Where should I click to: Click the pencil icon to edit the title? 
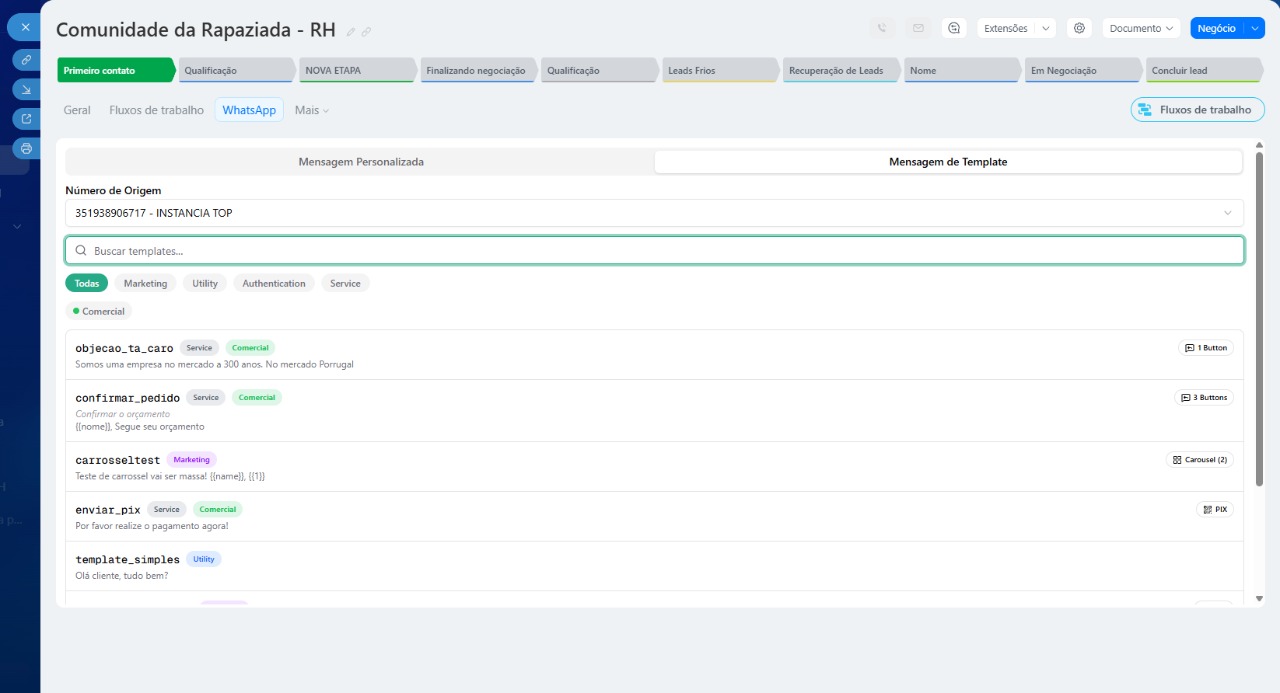351,32
